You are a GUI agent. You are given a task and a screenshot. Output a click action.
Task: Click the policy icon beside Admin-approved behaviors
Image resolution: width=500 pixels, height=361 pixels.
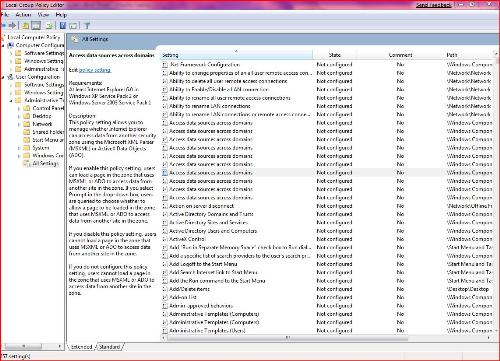(x=165, y=306)
